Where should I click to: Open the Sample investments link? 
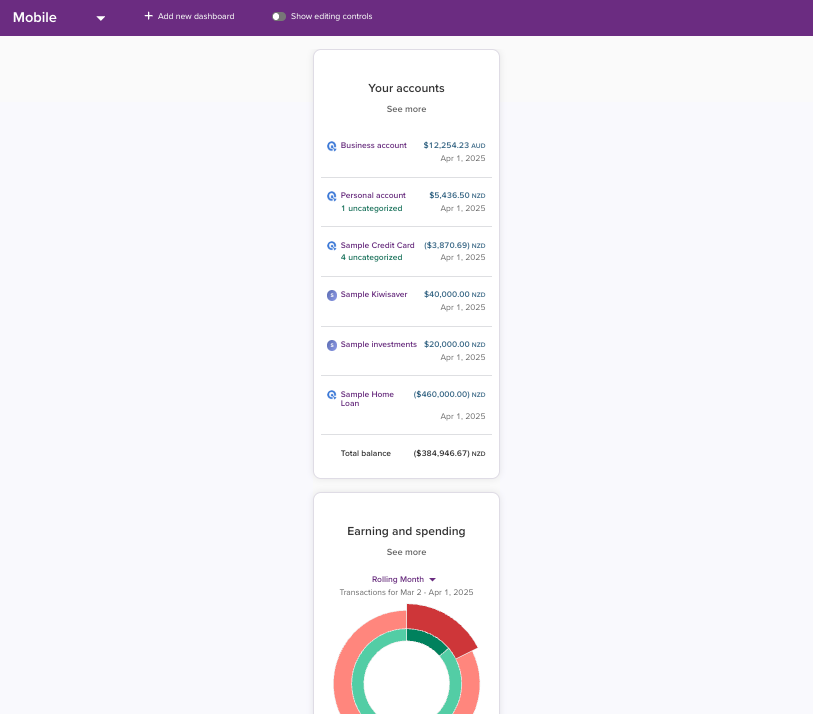click(379, 344)
